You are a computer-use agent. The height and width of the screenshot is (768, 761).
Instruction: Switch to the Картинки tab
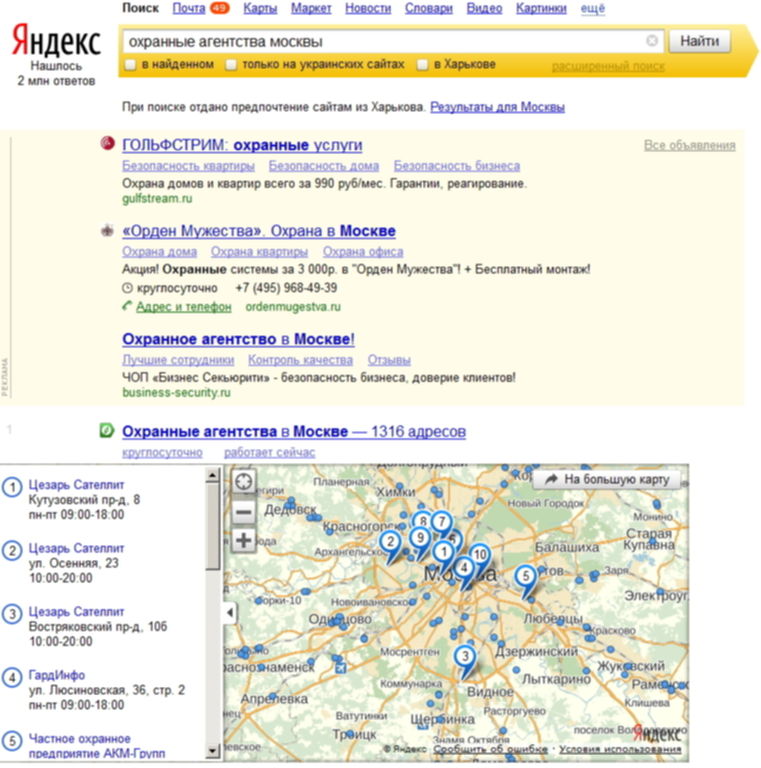[541, 8]
